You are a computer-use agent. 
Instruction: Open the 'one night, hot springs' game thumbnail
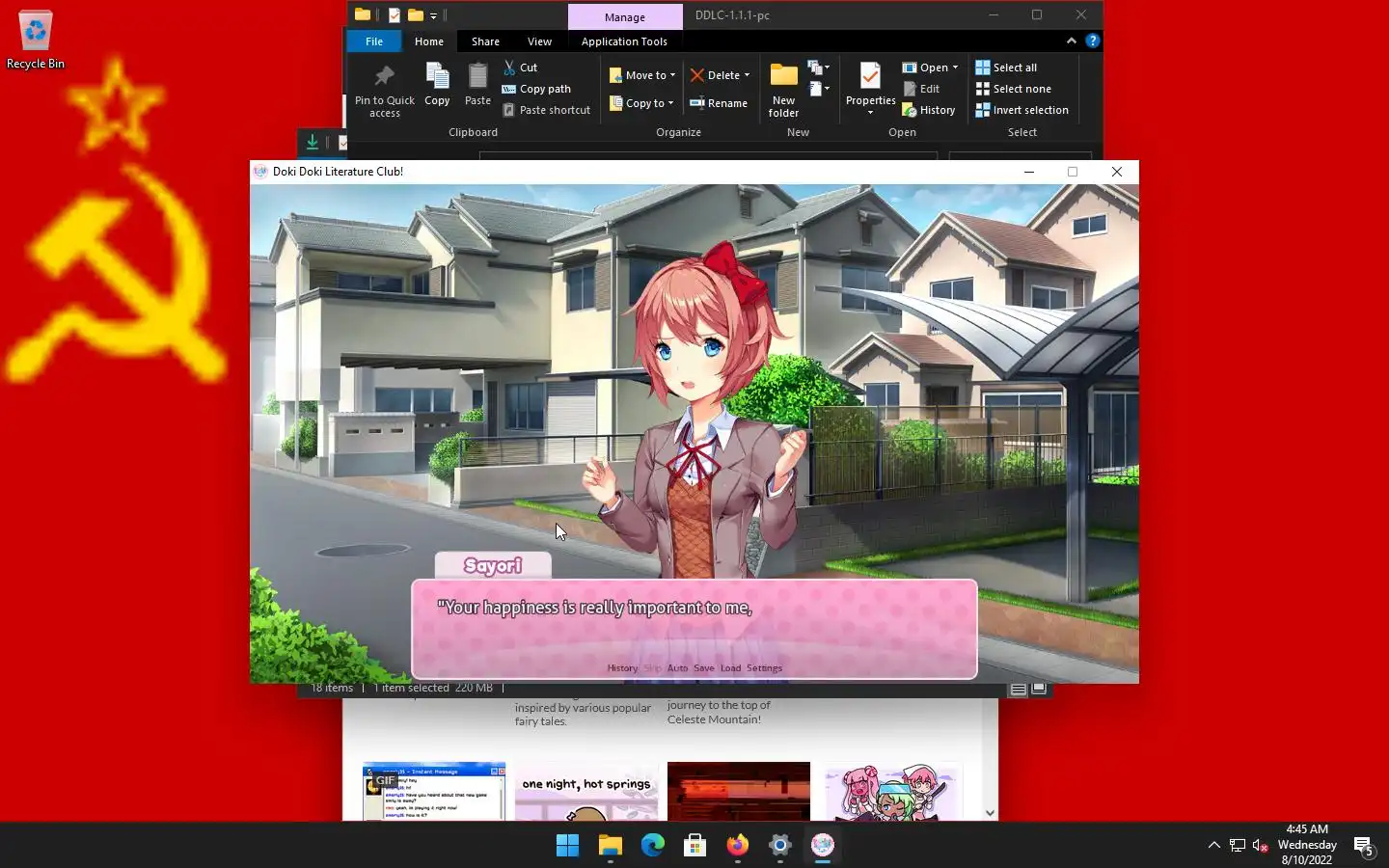pyautogui.click(x=586, y=792)
